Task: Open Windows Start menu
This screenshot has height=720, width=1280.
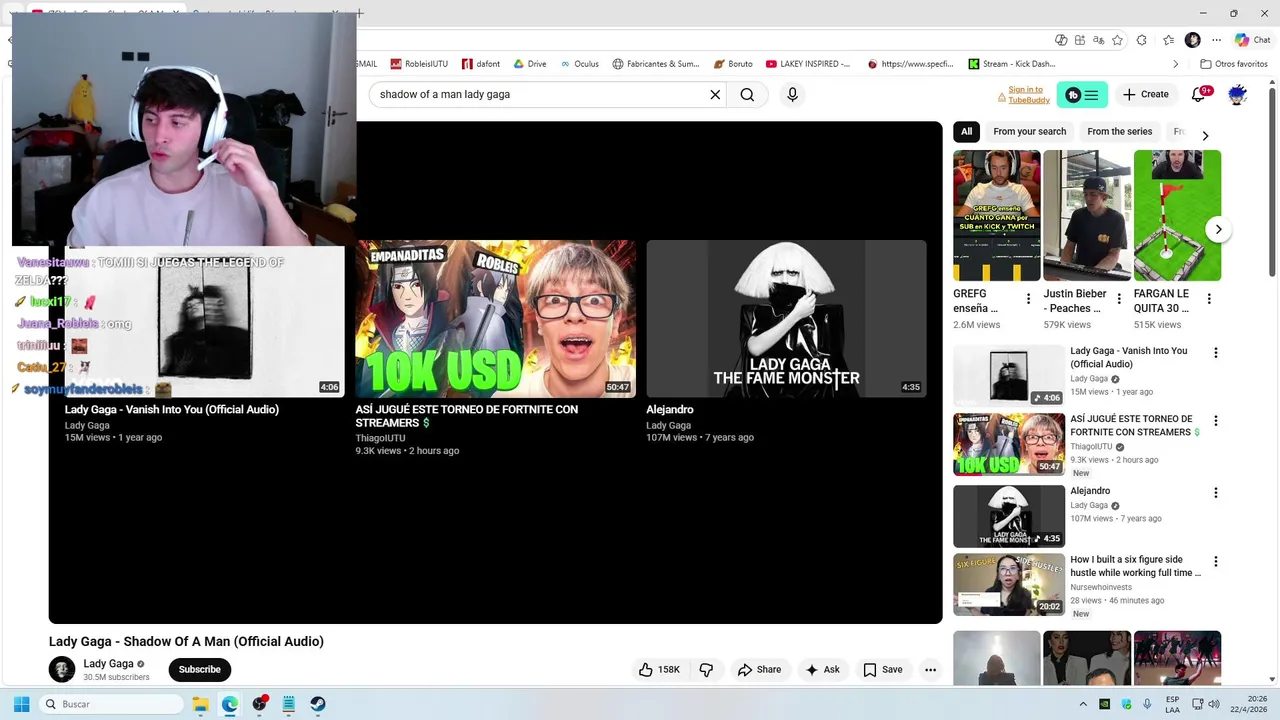Action: [21, 704]
